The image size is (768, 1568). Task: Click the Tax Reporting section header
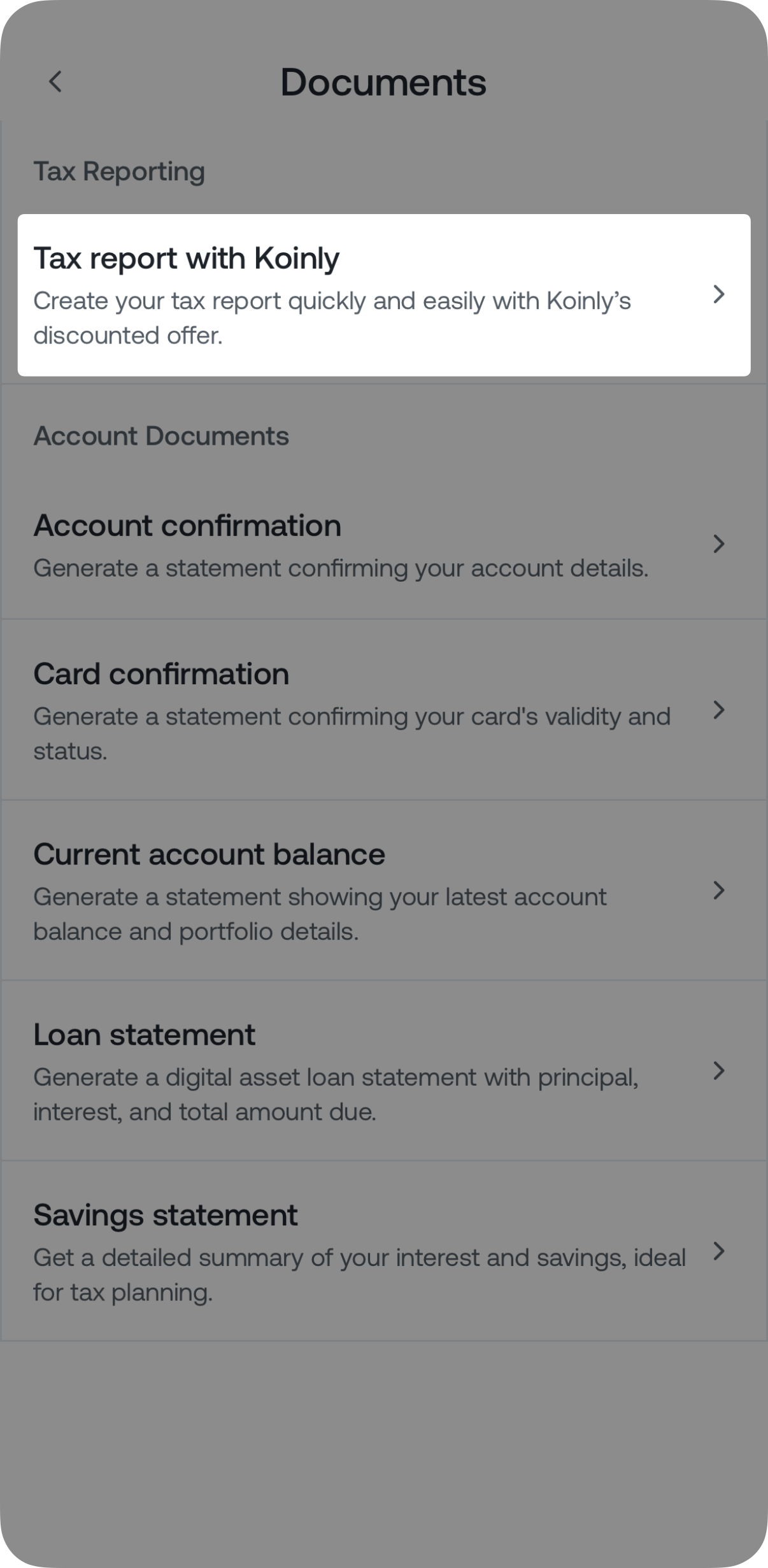[x=120, y=170]
